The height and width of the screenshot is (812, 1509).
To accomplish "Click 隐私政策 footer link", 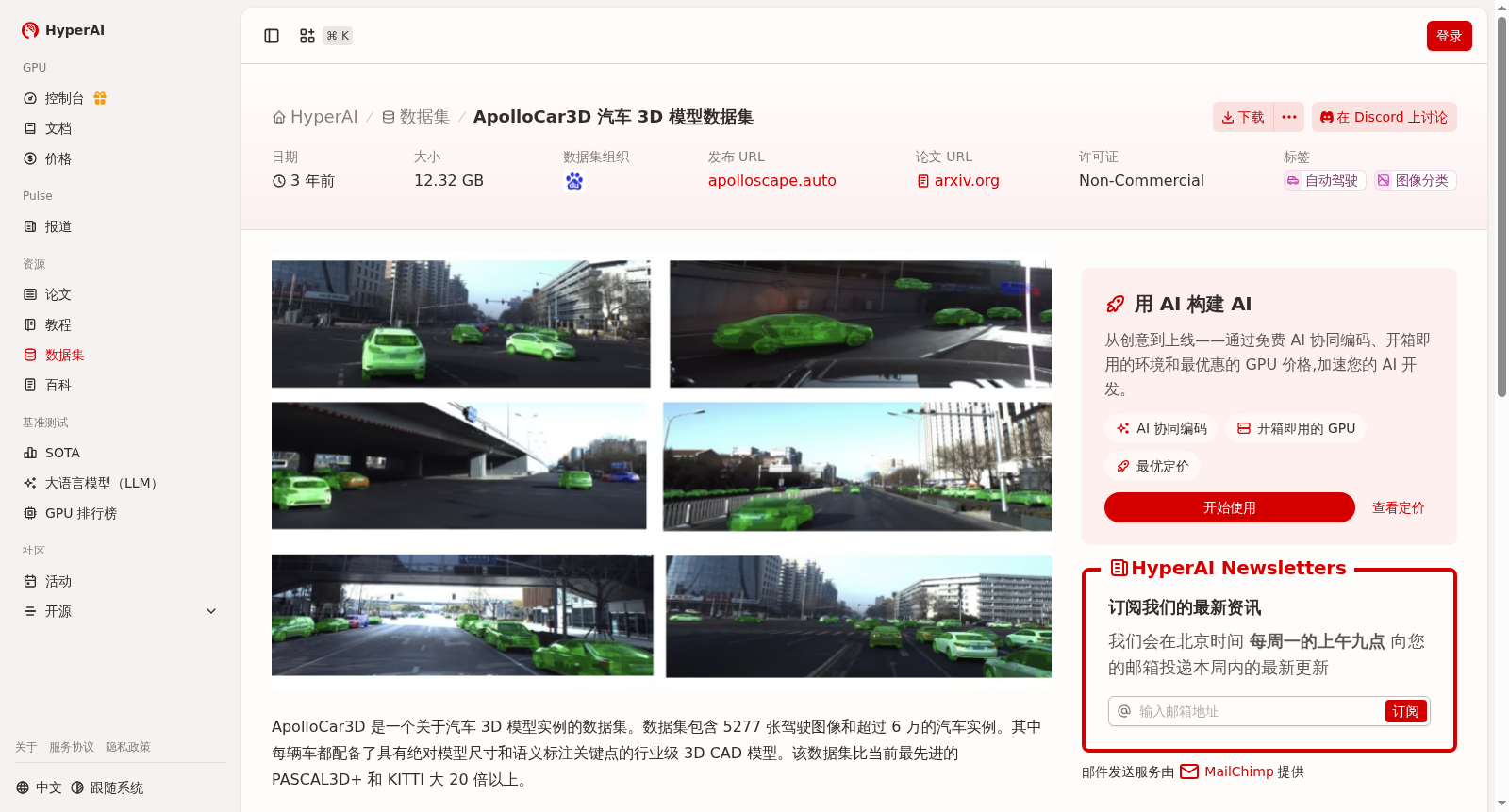I will (x=128, y=747).
